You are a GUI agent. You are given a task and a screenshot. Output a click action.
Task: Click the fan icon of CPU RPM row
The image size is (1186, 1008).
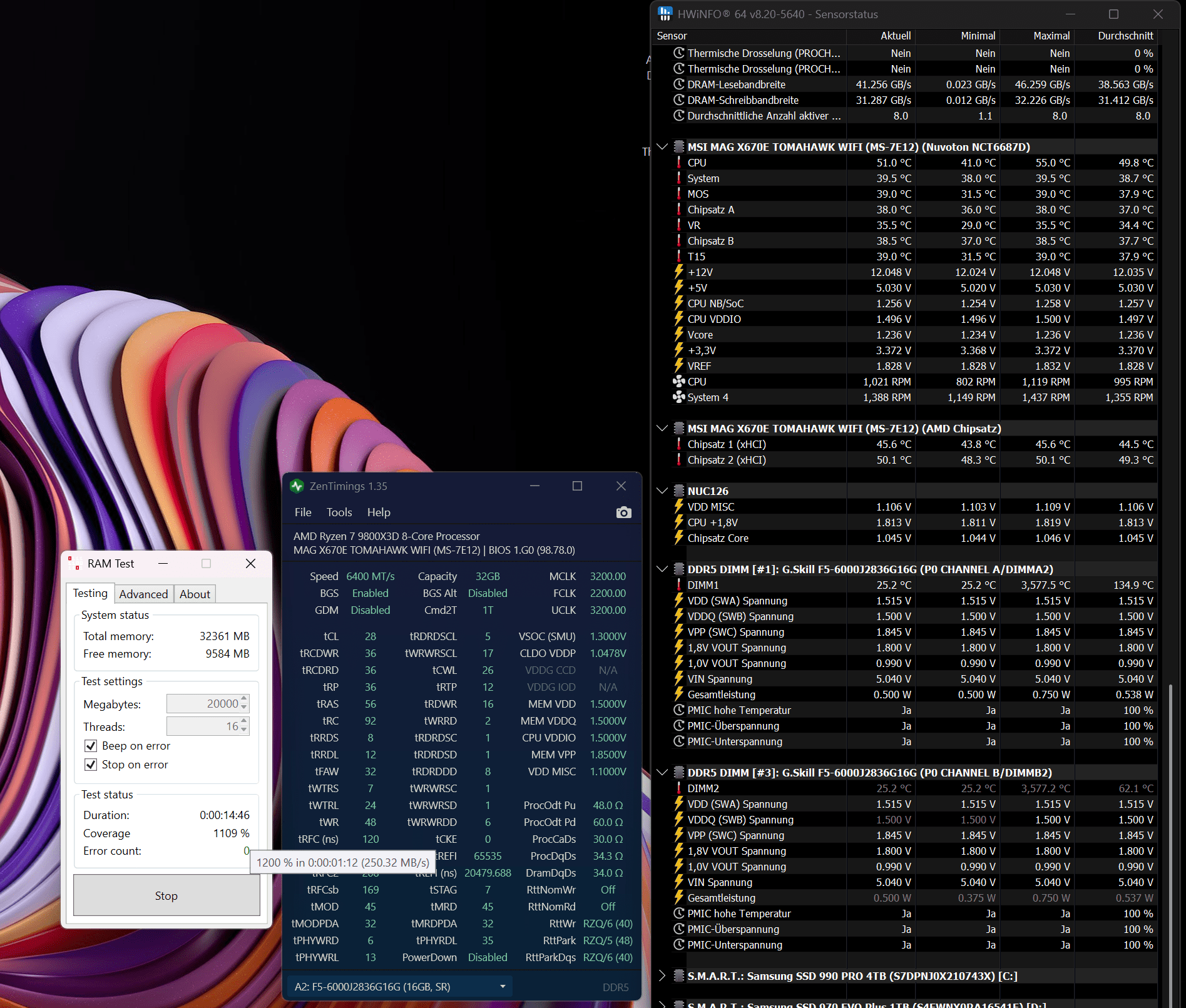[x=679, y=382]
